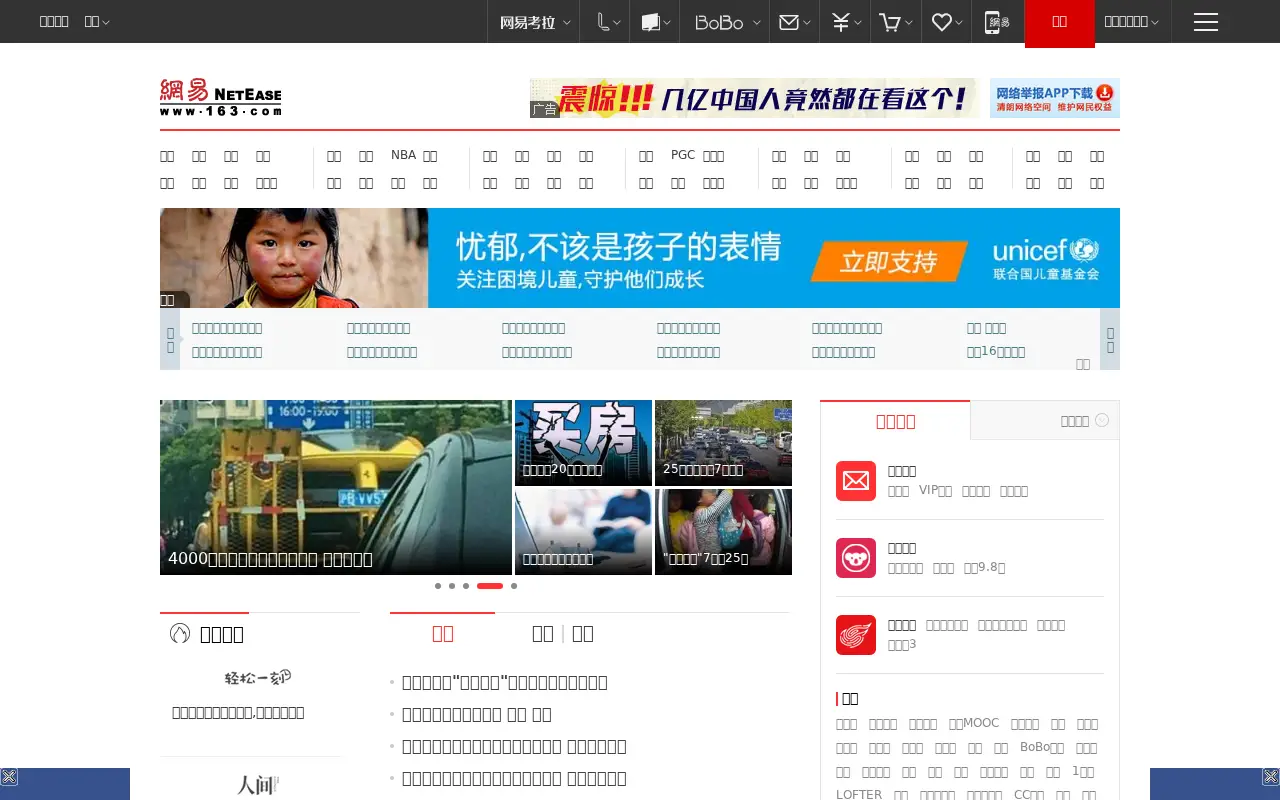Click the red button in top bar

(1060, 22)
